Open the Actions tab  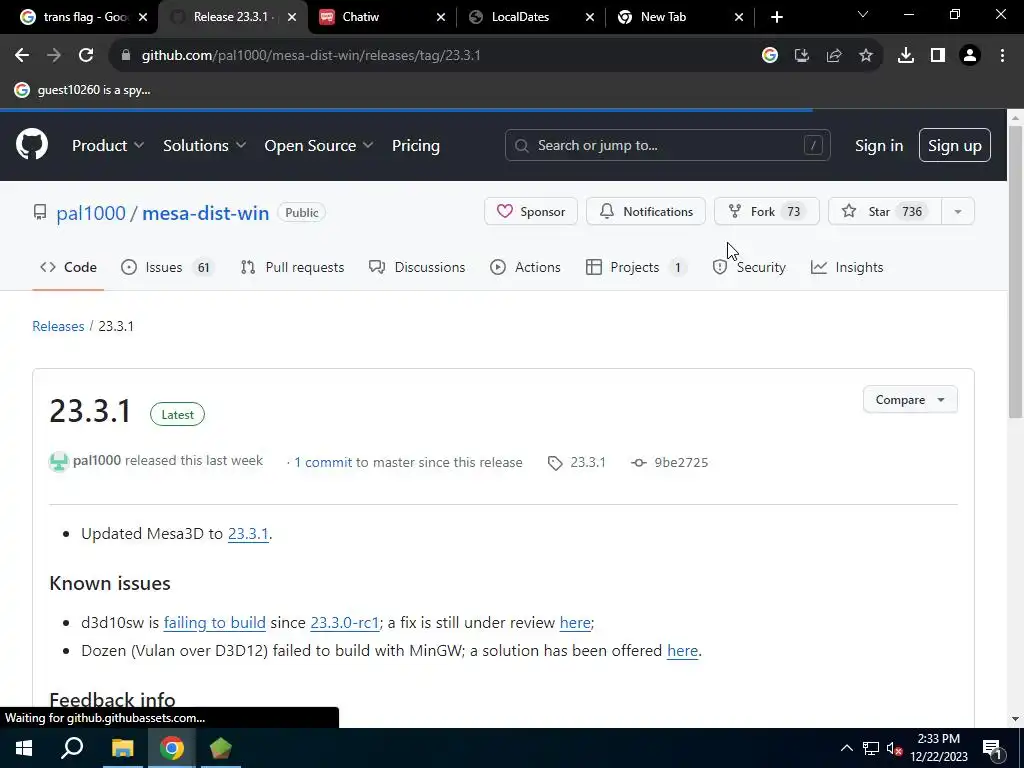525,267
